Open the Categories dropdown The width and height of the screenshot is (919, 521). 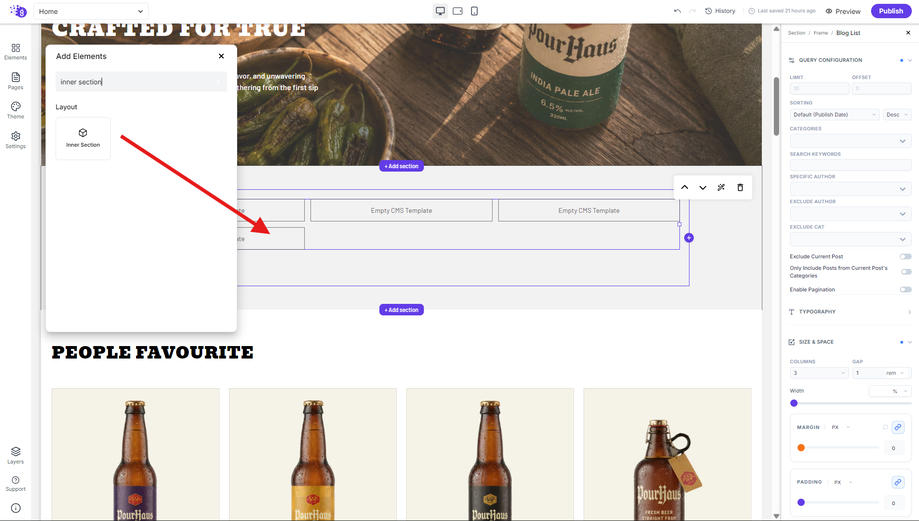(850, 141)
